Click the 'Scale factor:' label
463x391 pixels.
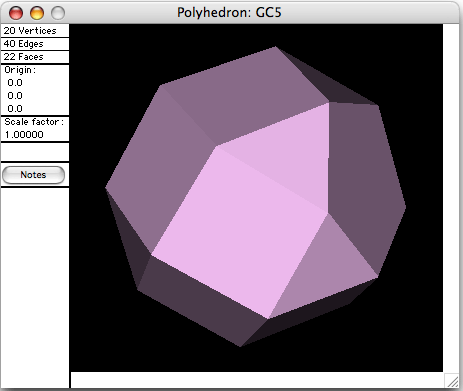[x=34, y=122]
